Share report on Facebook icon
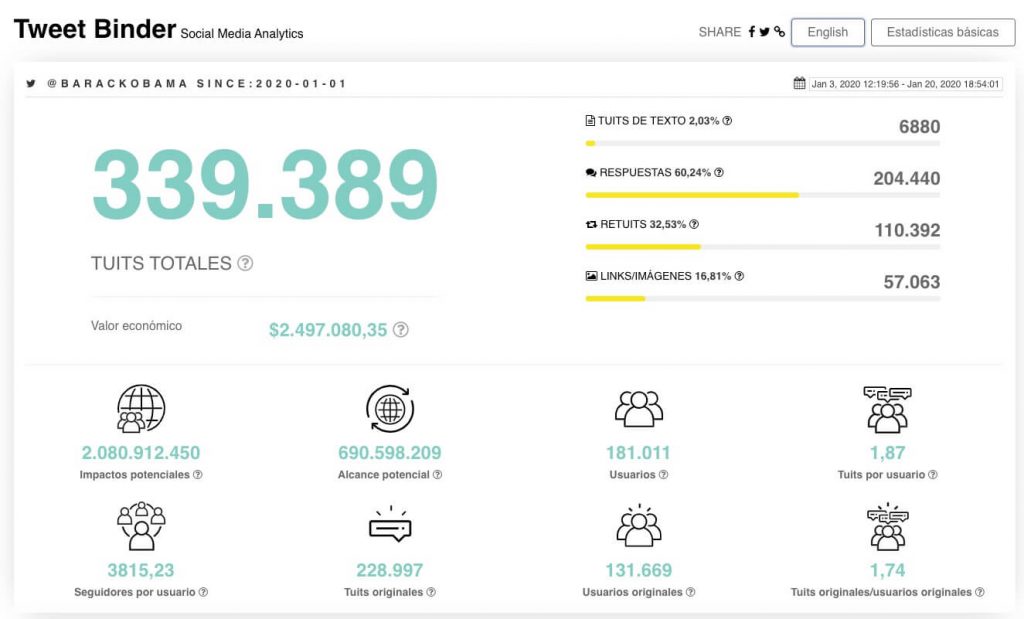 752,31
